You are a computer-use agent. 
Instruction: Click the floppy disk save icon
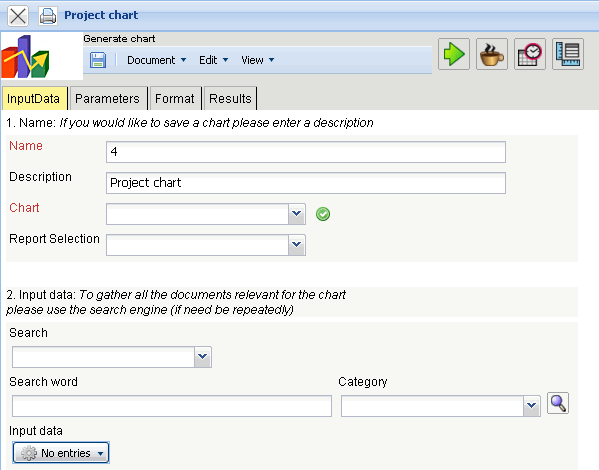[x=98, y=60]
